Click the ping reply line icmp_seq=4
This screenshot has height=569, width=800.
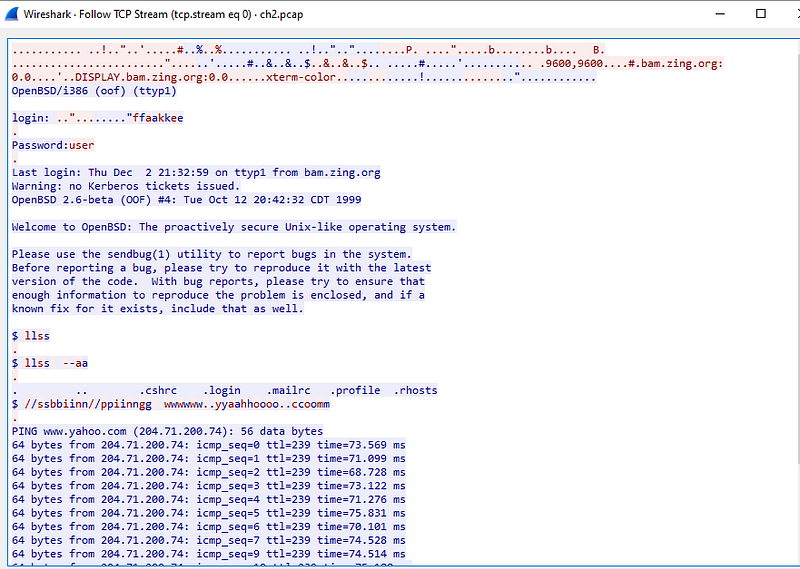[209, 500]
